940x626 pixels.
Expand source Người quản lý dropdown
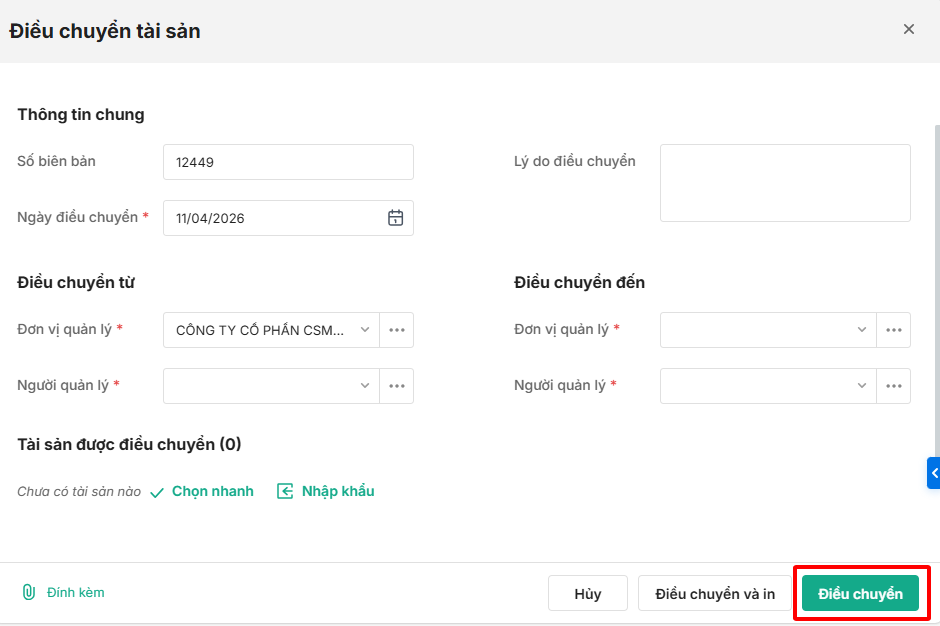click(365, 386)
